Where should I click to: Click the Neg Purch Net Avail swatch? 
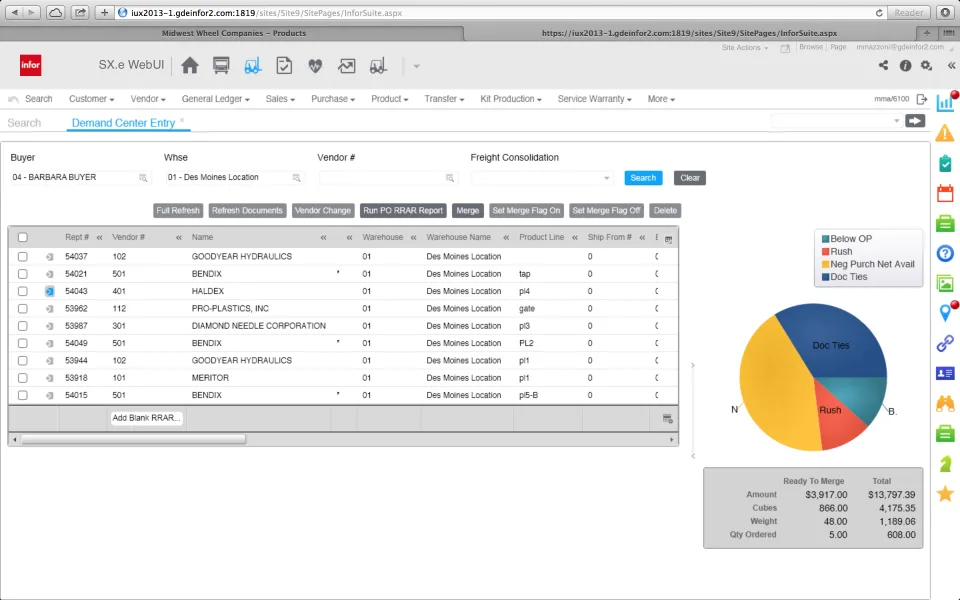tap(825, 264)
